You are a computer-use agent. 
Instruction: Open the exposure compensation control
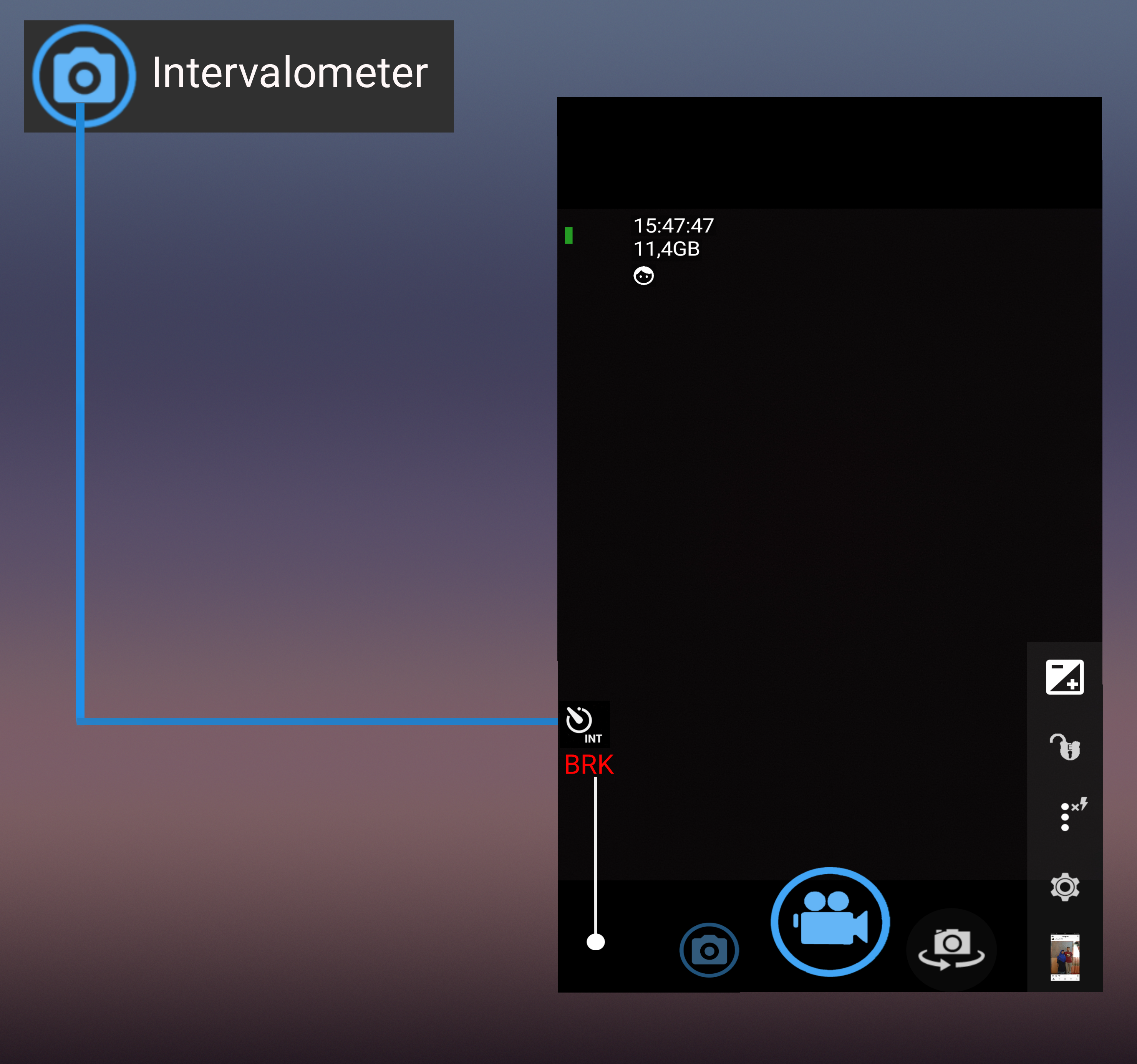click(x=1064, y=677)
